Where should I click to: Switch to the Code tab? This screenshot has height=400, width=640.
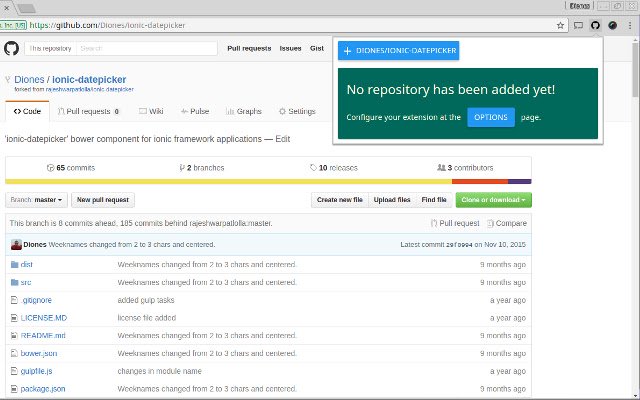(27, 111)
